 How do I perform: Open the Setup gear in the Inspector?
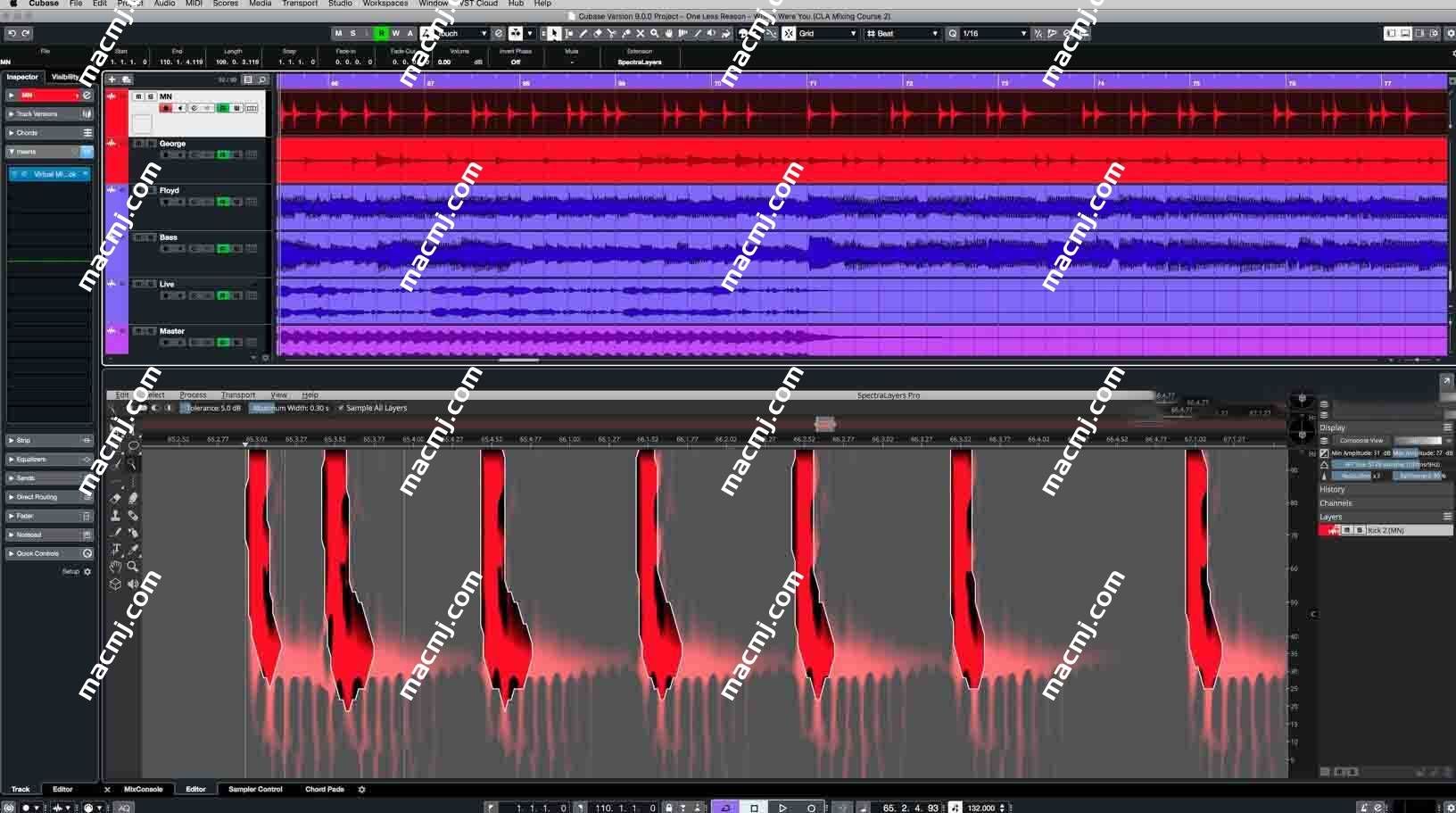[87, 571]
